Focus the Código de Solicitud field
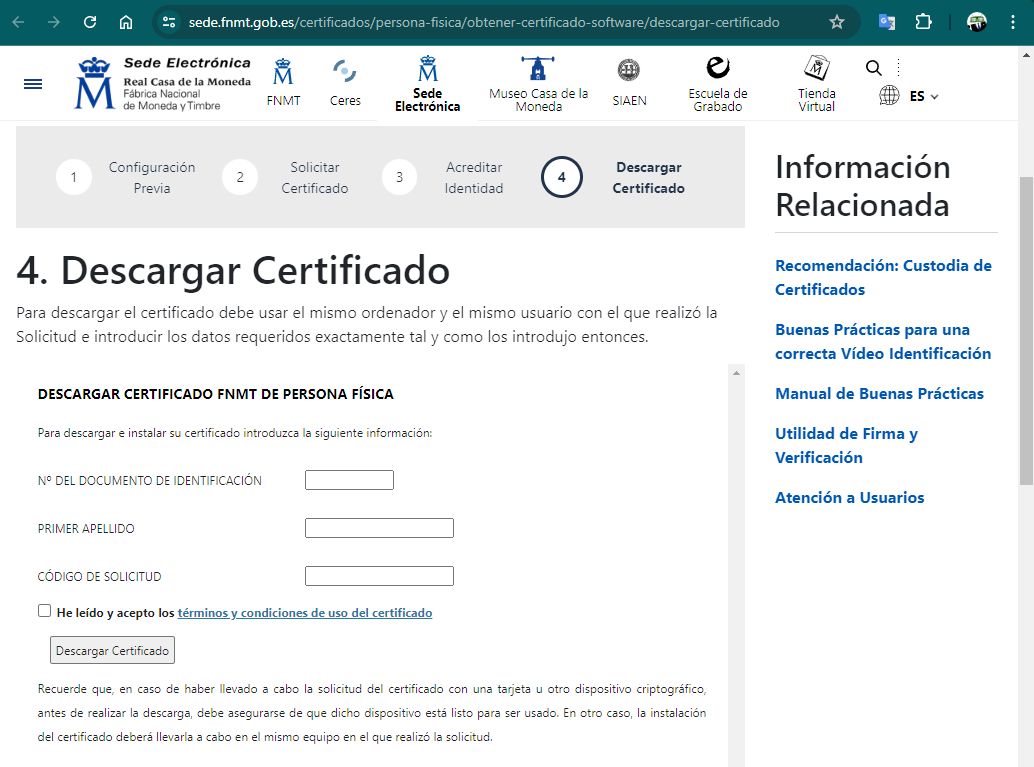This screenshot has height=767, width=1034. coord(379,576)
